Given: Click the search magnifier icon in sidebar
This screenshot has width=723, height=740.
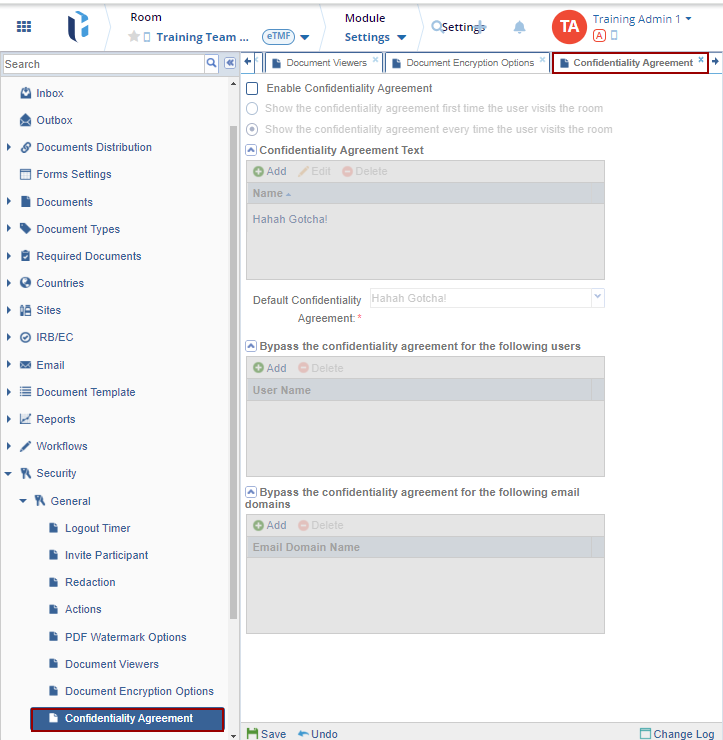Looking at the screenshot, I should [x=212, y=63].
